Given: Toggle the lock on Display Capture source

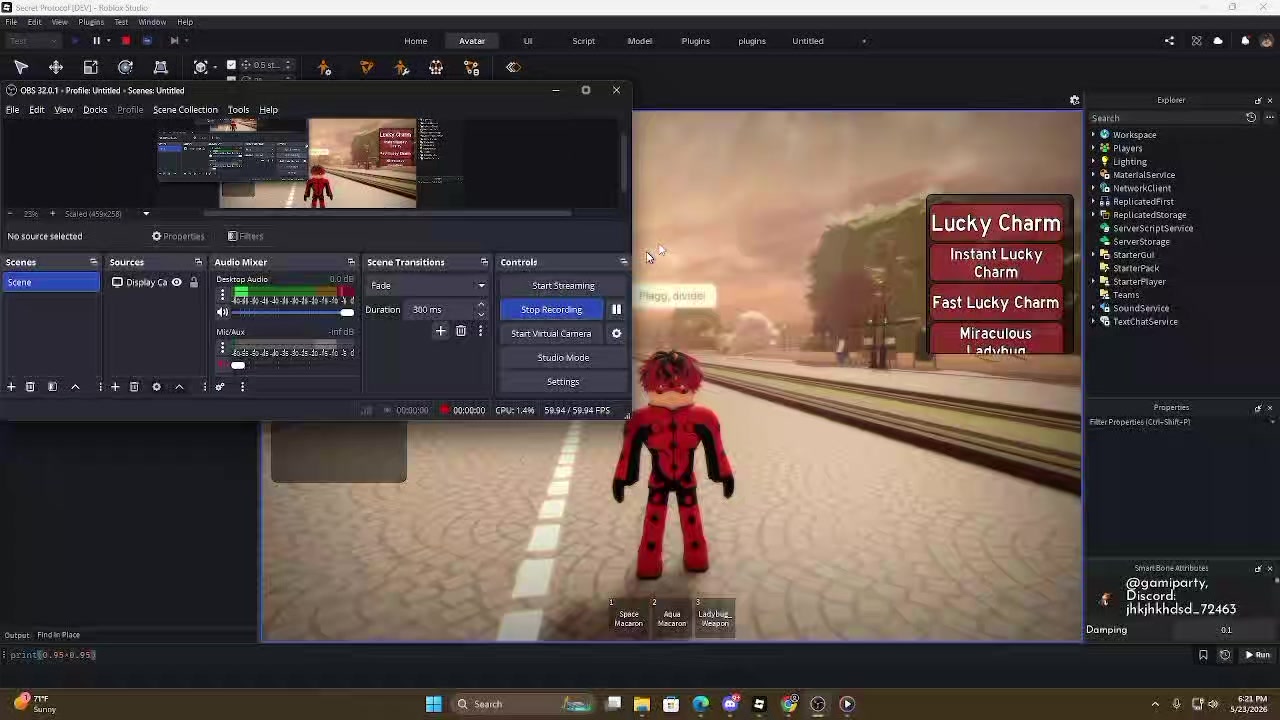Looking at the screenshot, I should click(x=194, y=283).
